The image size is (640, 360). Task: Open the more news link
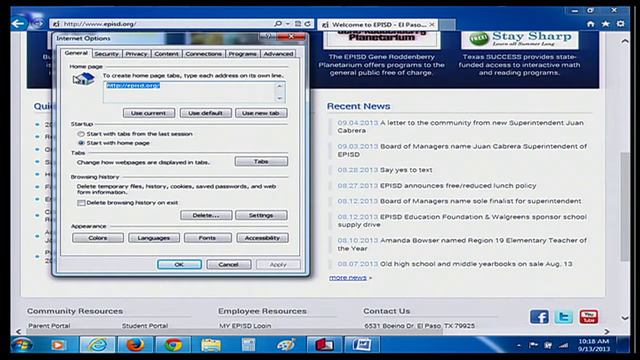[x=348, y=278]
